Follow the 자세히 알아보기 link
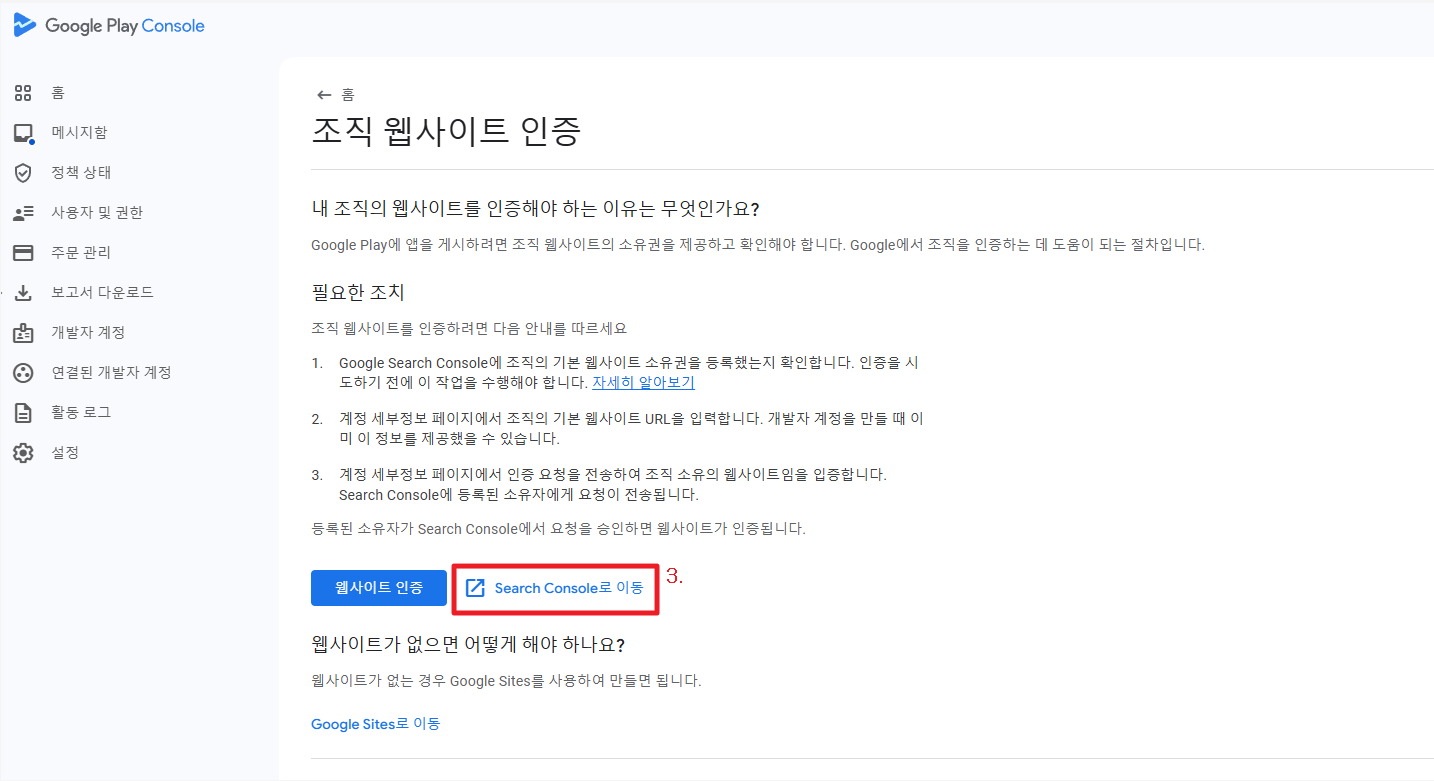Viewport: 1434px width, 781px height. (x=643, y=382)
